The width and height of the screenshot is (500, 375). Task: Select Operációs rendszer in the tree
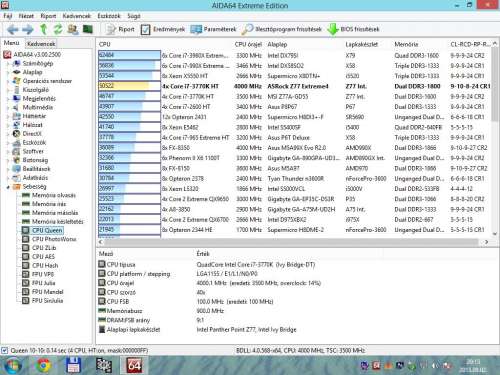47,81
